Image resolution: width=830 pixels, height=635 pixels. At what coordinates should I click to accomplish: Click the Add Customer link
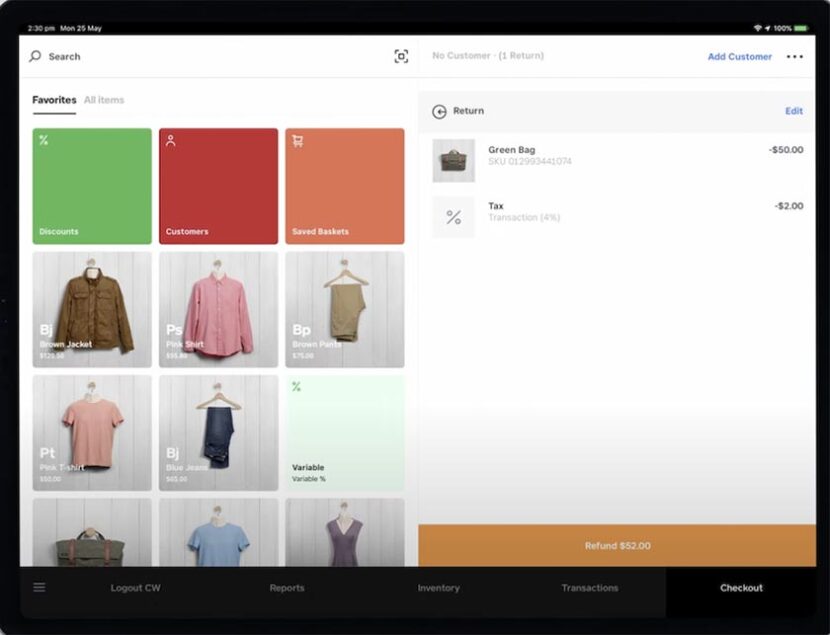click(x=739, y=57)
